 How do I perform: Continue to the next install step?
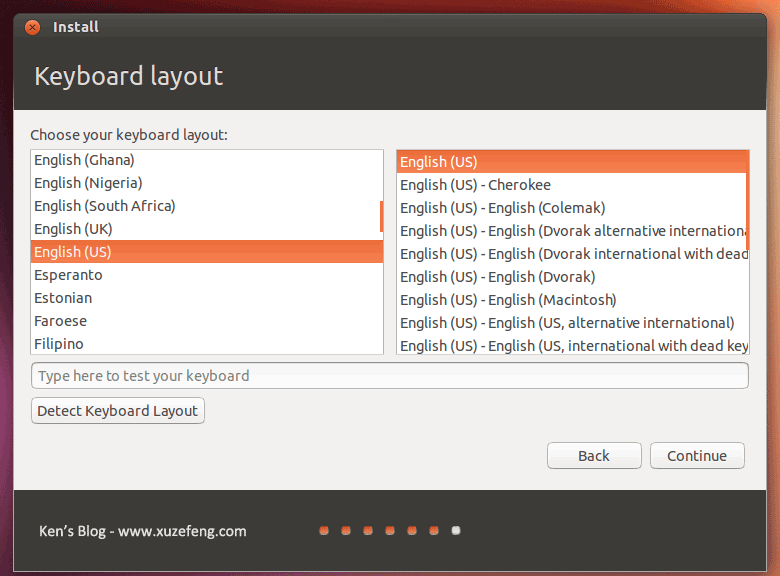click(x=697, y=456)
